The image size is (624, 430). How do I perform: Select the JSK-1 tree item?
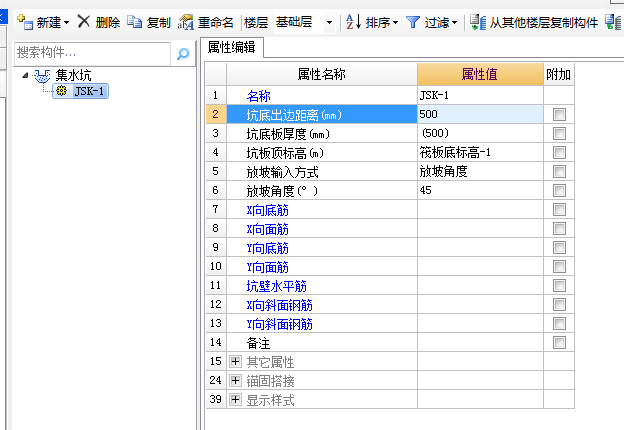pyautogui.click(x=80, y=91)
